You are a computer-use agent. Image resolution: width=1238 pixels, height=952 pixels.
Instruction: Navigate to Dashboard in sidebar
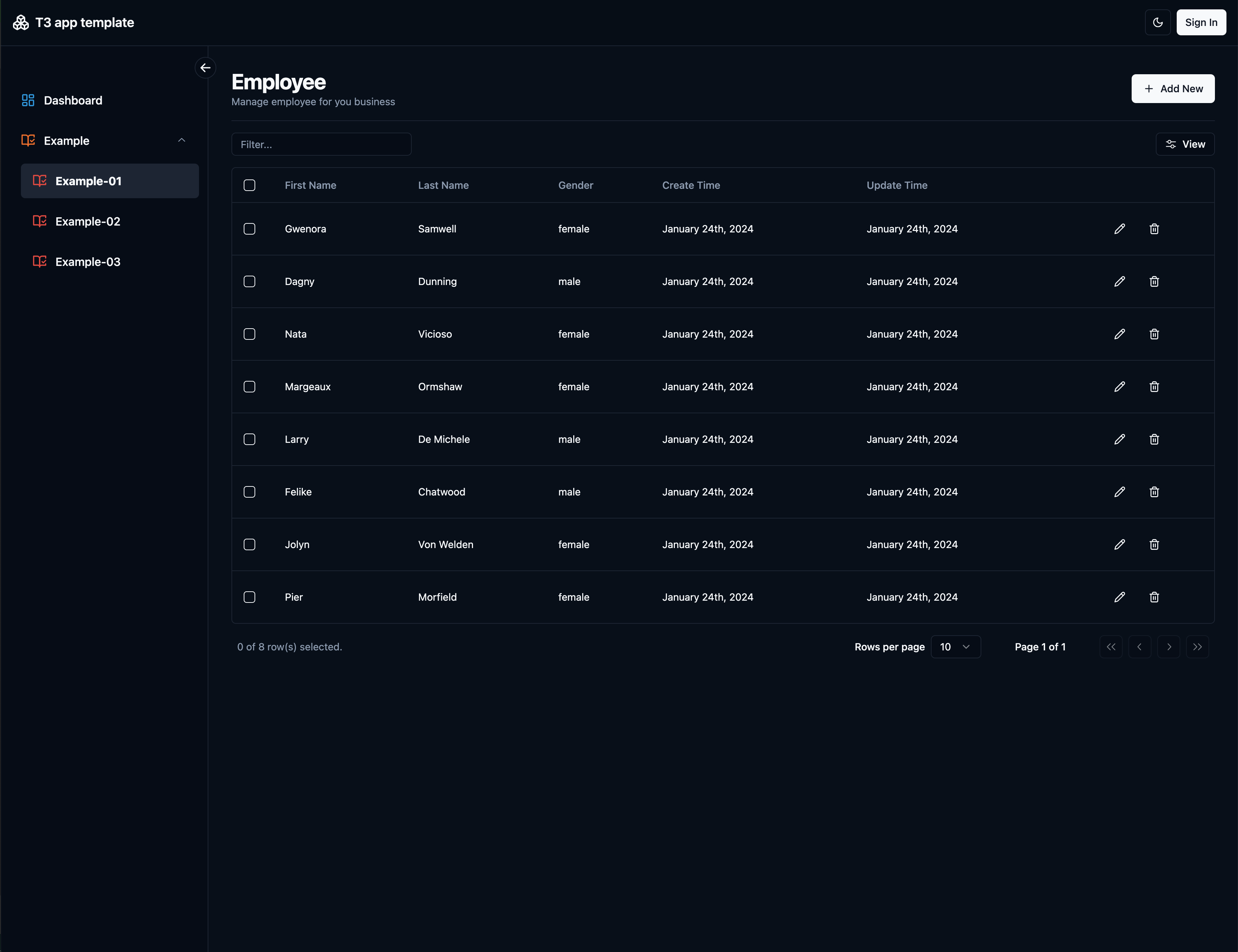point(72,100)
